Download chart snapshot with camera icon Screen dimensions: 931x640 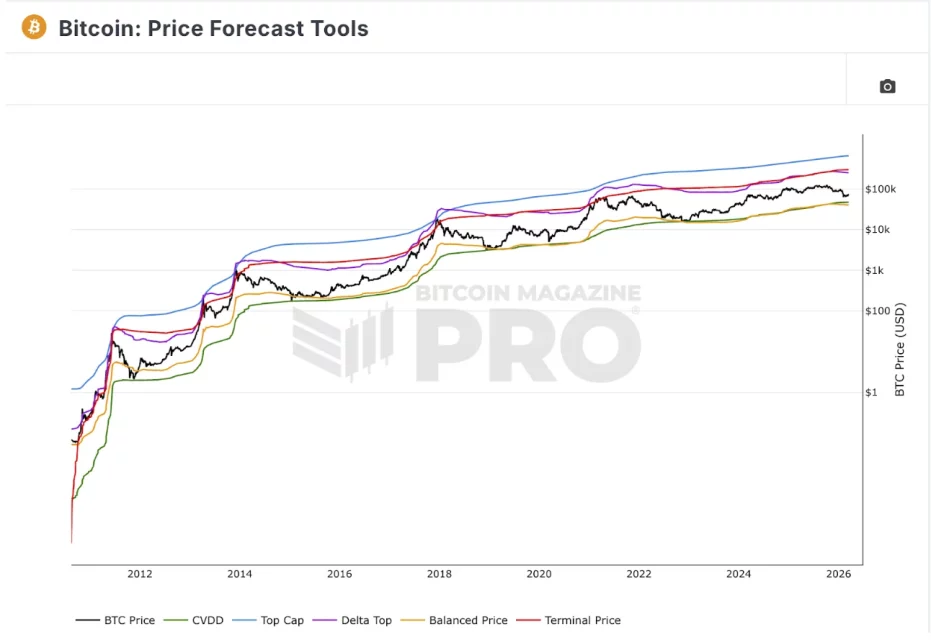[x=887, y=86]
